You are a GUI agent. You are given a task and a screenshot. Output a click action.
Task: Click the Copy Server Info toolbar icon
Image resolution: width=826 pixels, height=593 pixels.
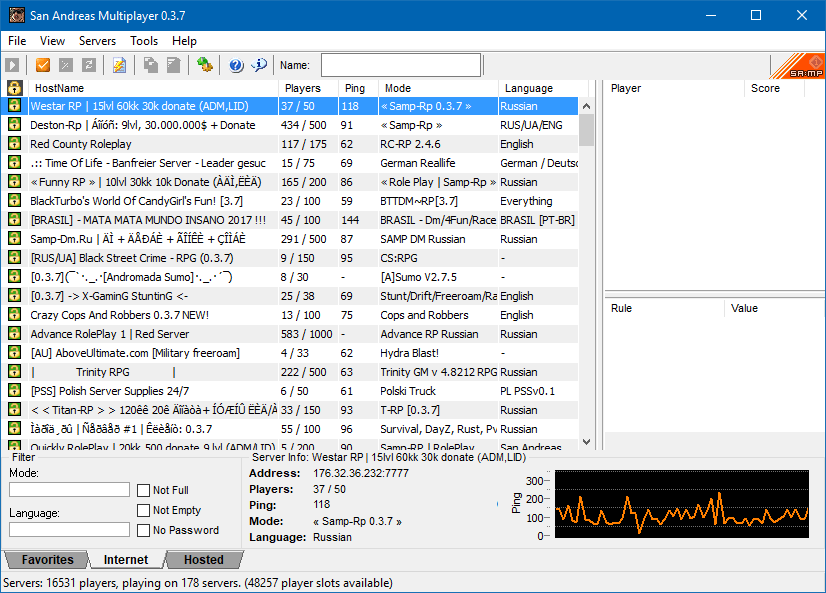tap(151, 65)
